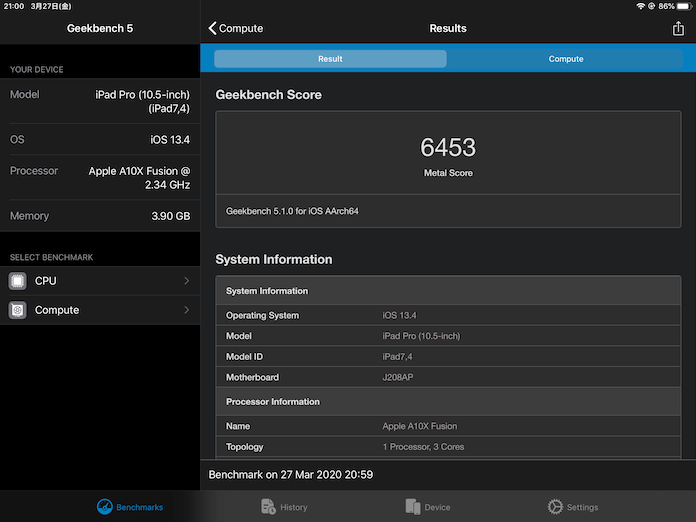This screenshot has height=522, width=696.
Task: Select the Benchmarks gauge icon
Action: (105, 506)
